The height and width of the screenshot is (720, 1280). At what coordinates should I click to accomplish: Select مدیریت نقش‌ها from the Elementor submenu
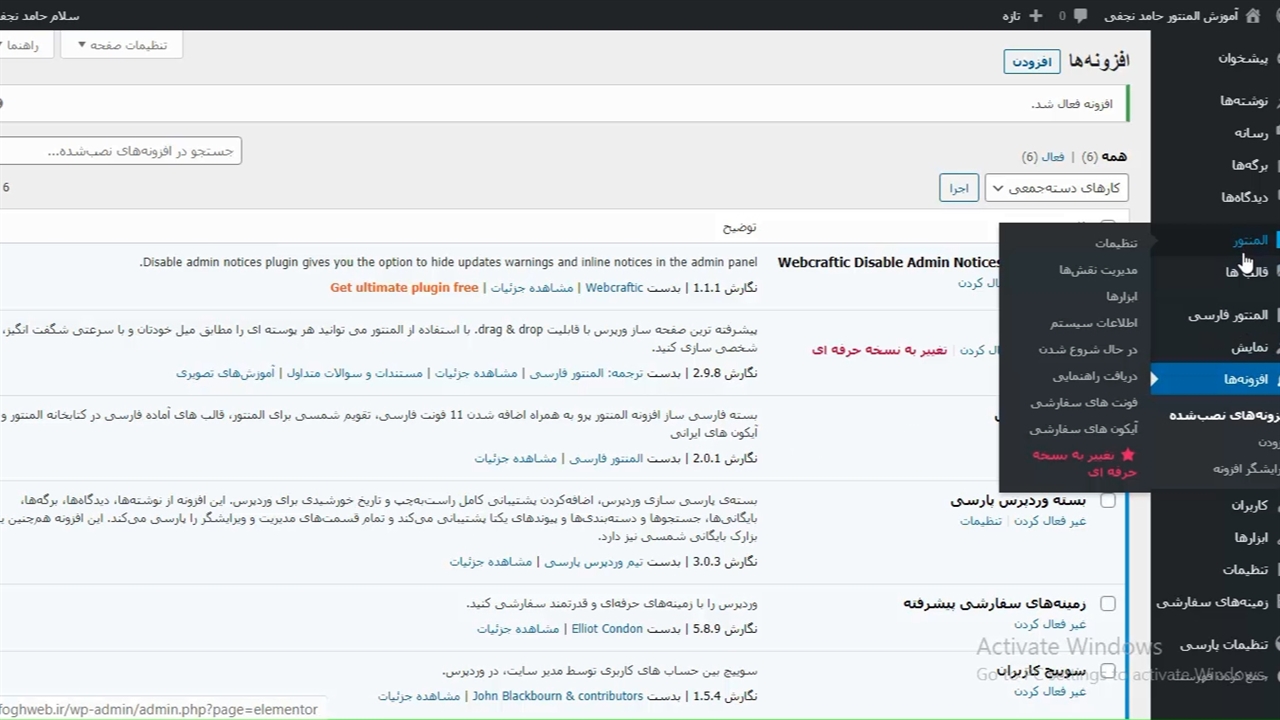pyautogui.click(x=1098, y=270)
